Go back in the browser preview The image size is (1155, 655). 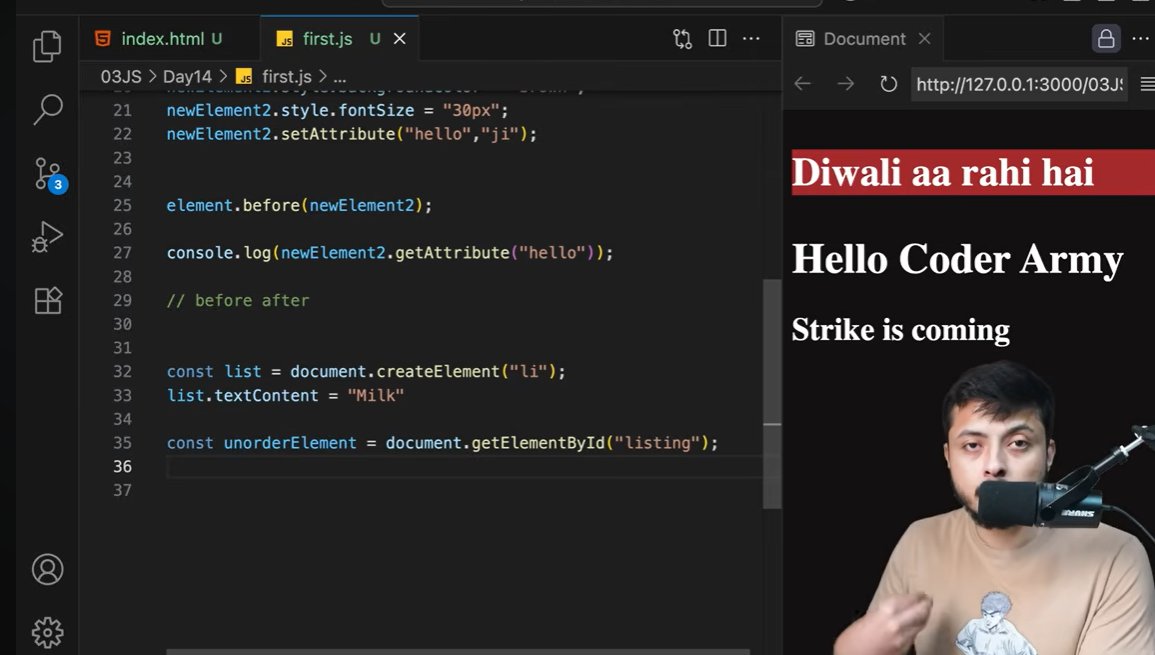tap(802, 84)
